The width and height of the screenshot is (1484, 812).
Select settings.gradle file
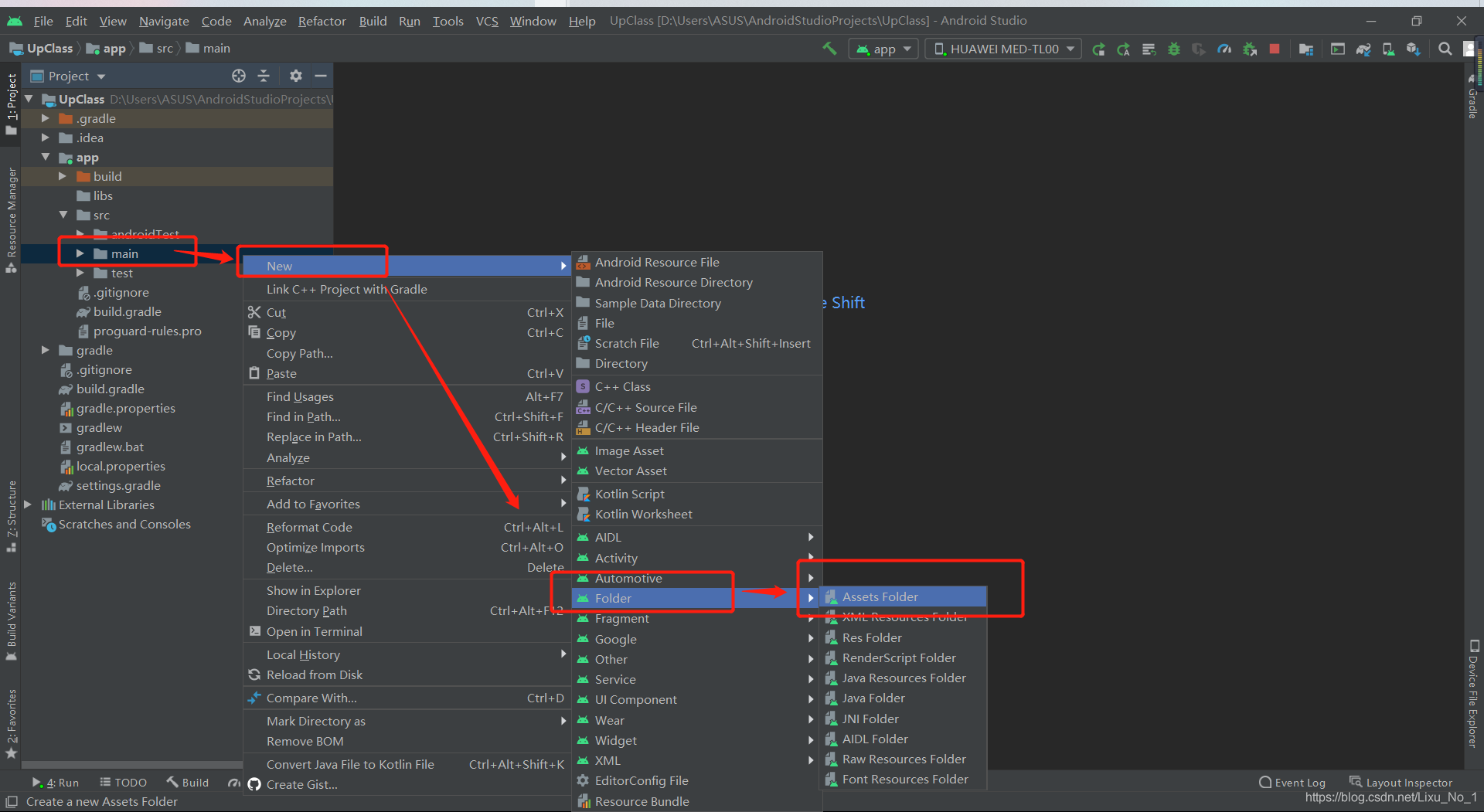118,485
